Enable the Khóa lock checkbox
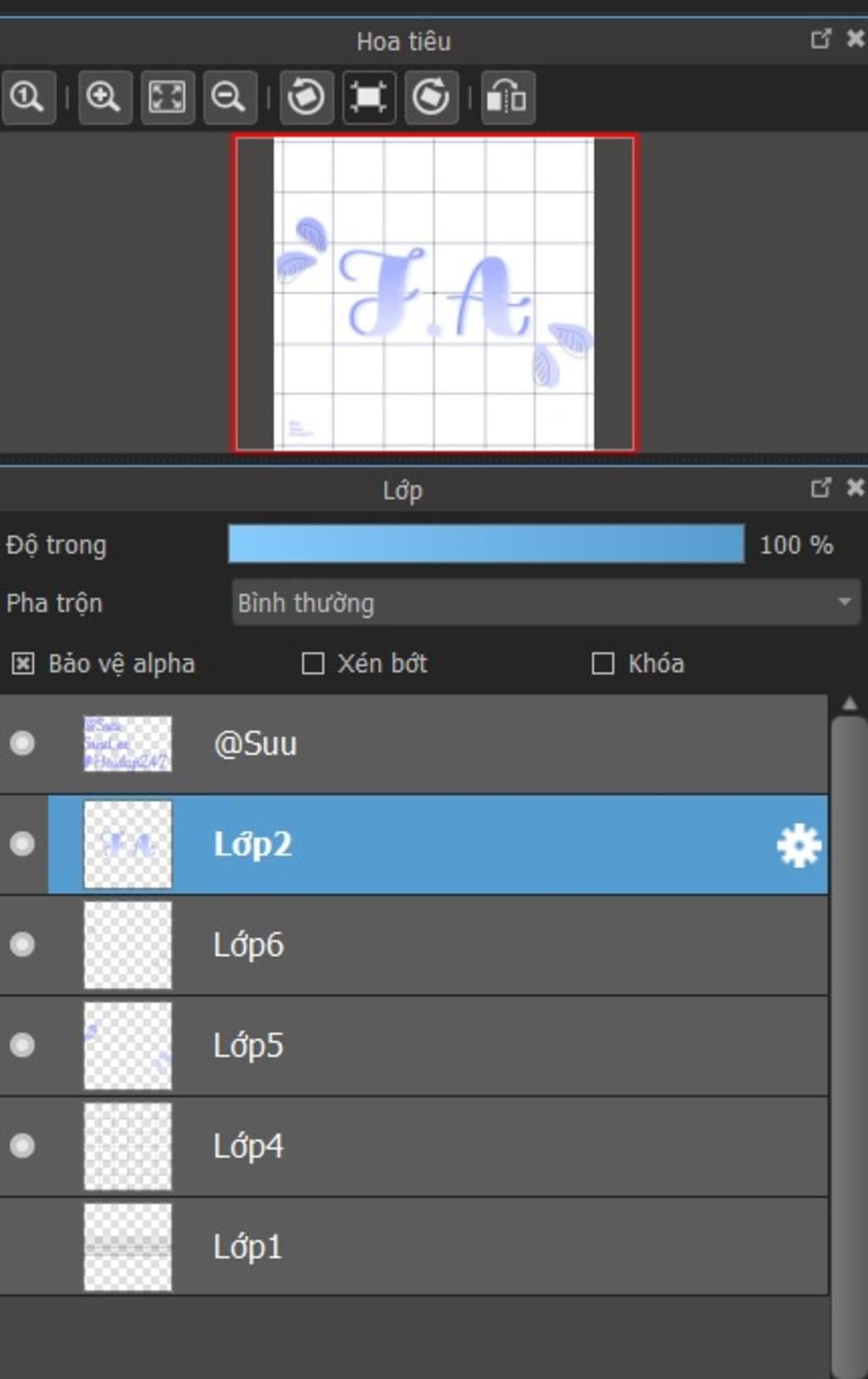 (603, 664)
